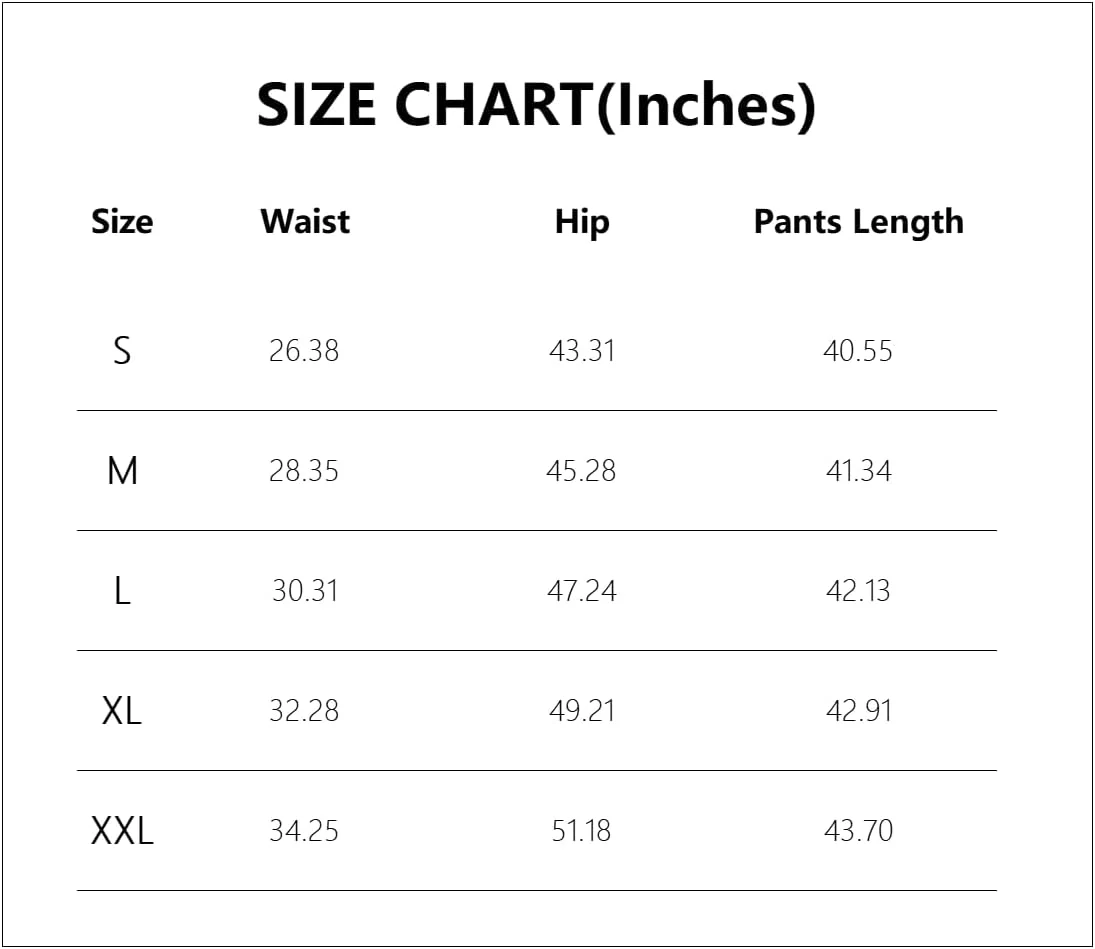Click waist value 28.35 for size M
The image size is (1095, 949).
304,471
